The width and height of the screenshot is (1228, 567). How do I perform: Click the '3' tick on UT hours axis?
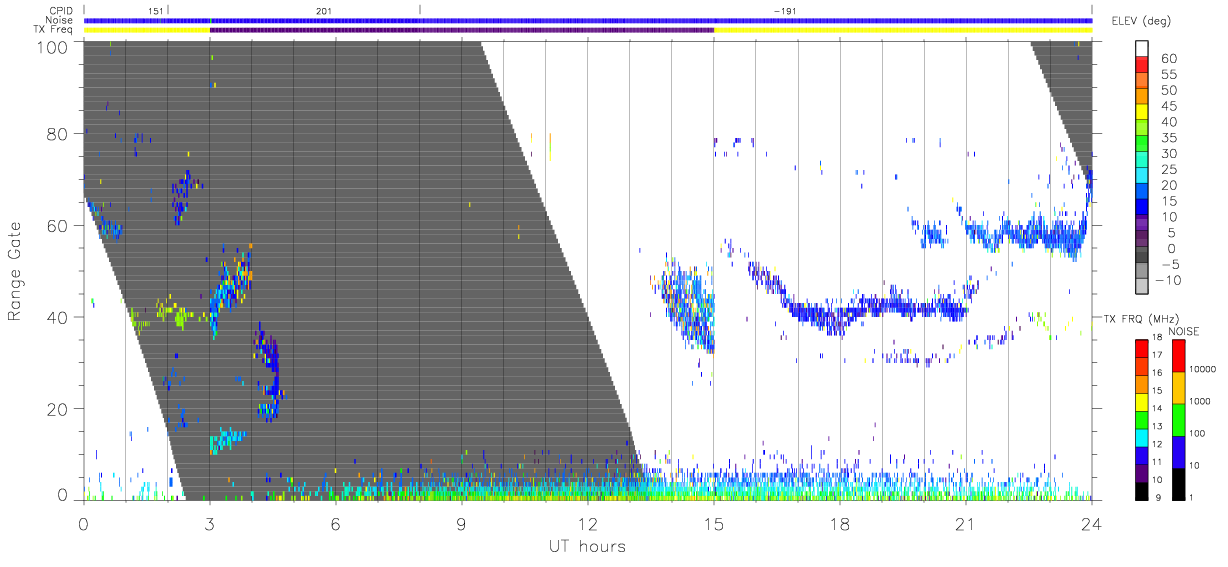pos(209,524)
